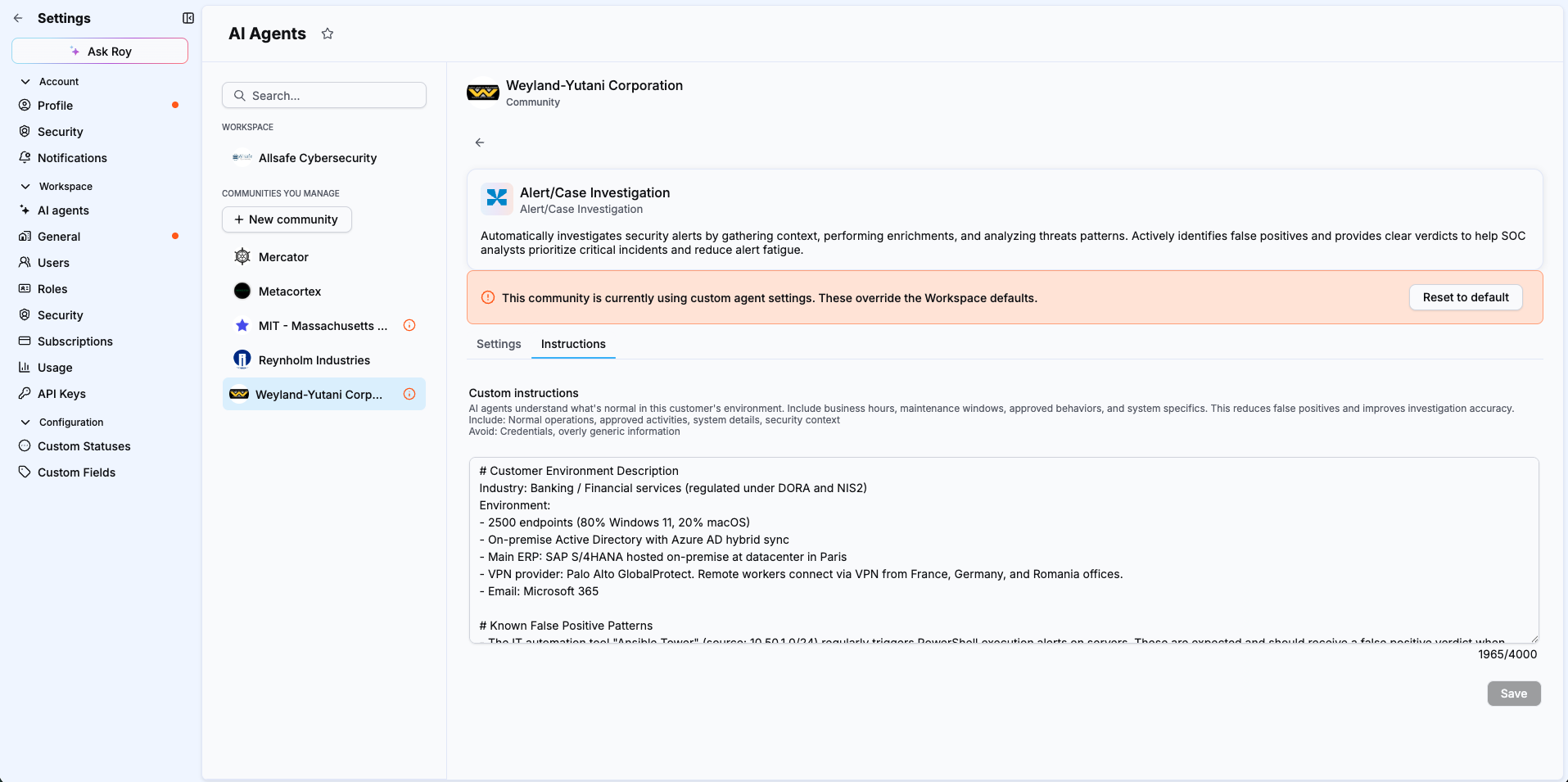Open the Notifications menu item

[72, 158]
